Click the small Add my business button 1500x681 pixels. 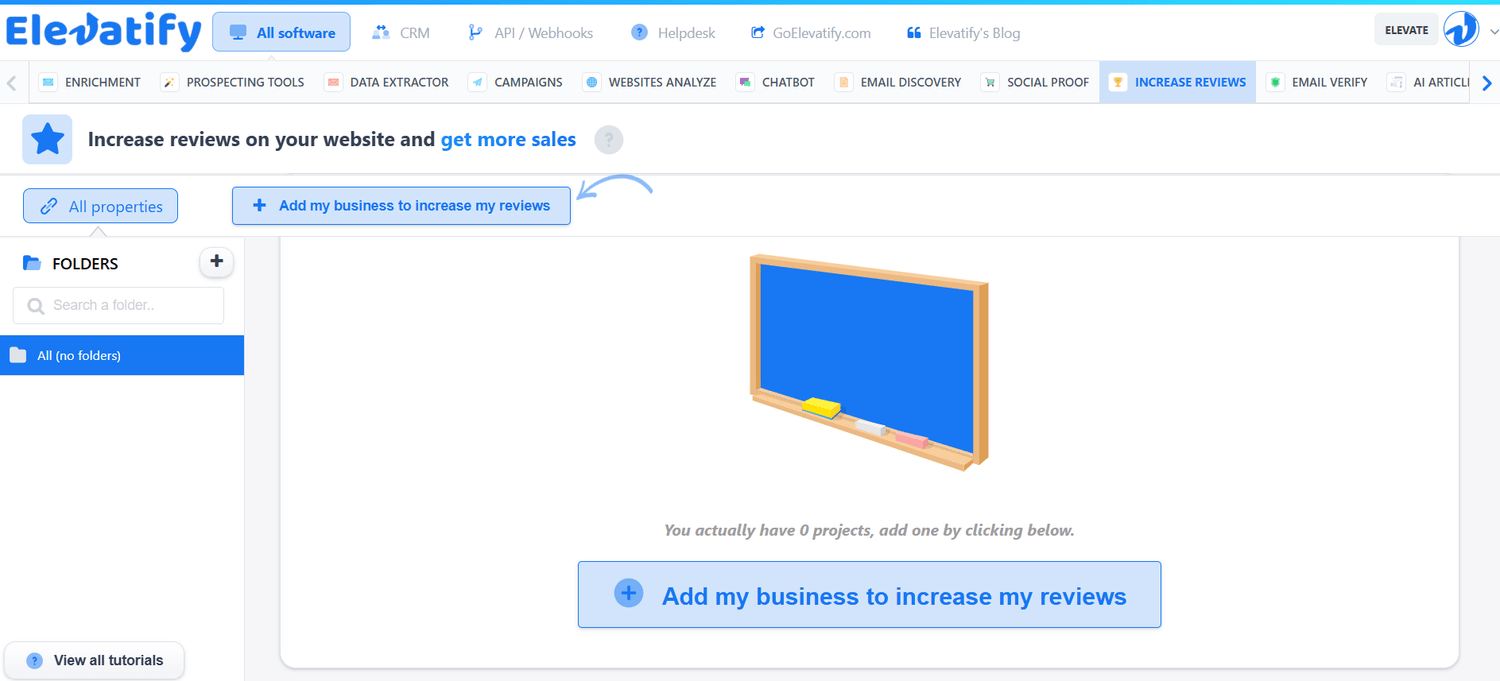coord(401,206)
